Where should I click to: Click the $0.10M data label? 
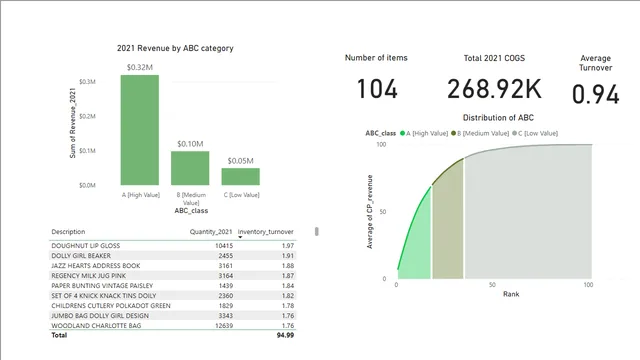[x=190, y=144]
